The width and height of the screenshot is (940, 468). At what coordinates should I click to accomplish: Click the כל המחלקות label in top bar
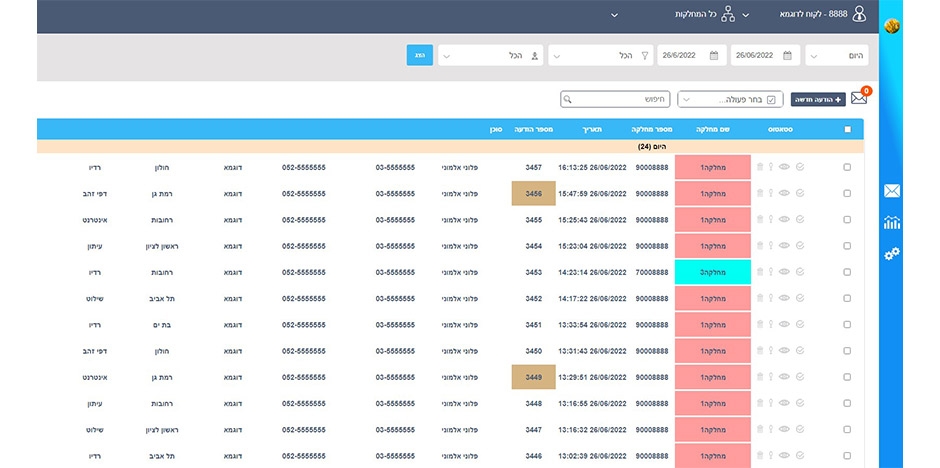click(x=696, y=14)
